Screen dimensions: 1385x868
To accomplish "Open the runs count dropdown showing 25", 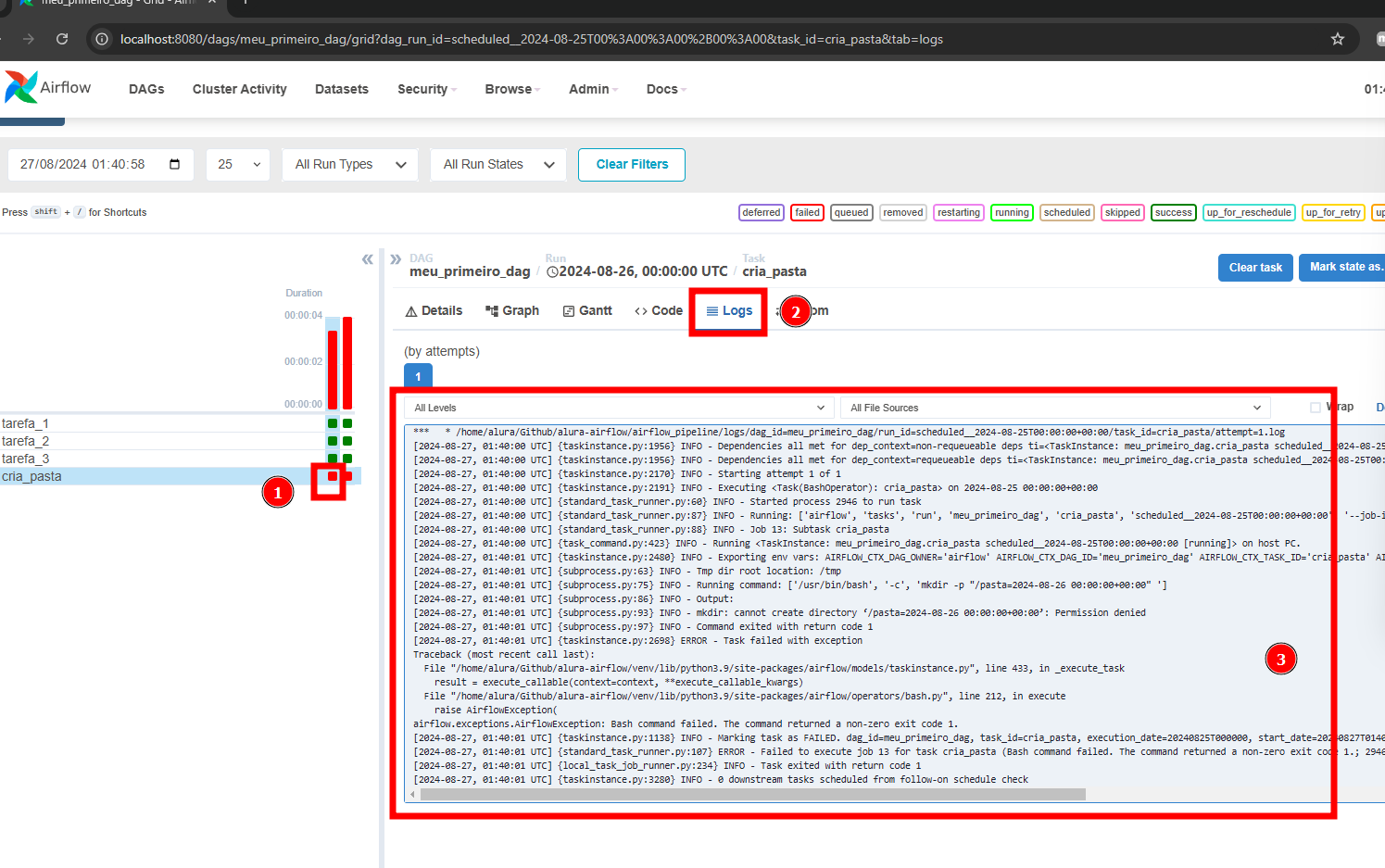I will [238, 164].
